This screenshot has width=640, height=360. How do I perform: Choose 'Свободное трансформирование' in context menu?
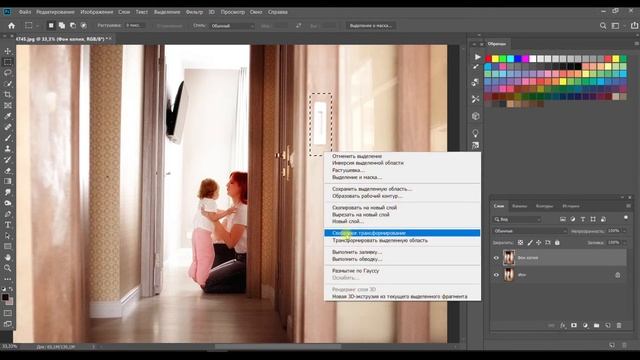tap(402, 233)
